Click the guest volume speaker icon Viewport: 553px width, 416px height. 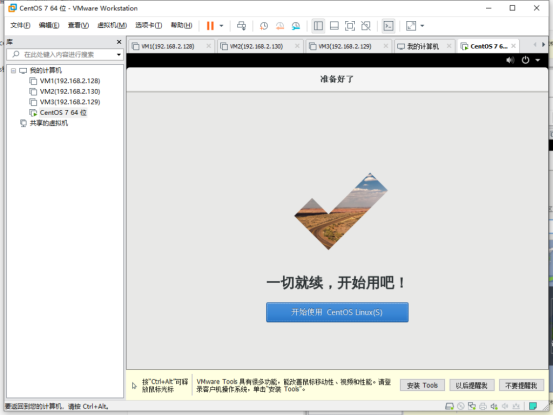[510, 60]
